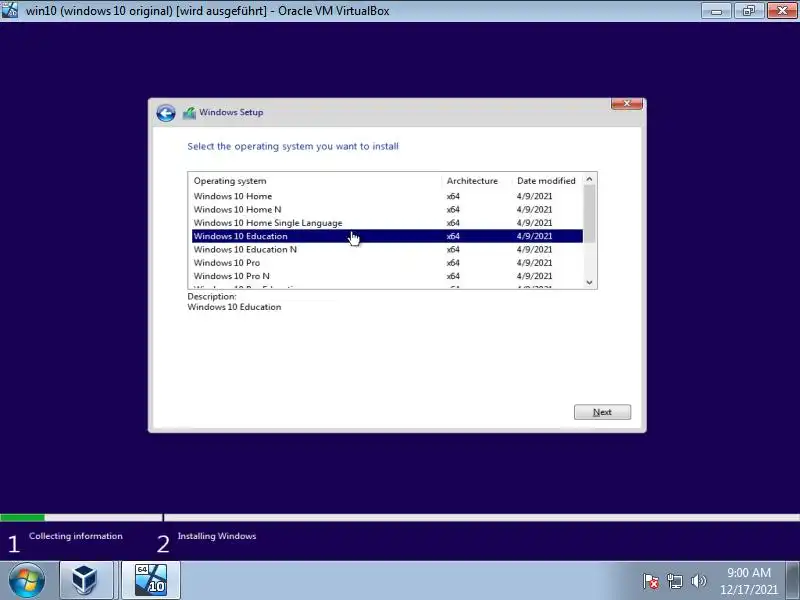
Task: Select Windows 10 Education row
Action: (387, 236)
